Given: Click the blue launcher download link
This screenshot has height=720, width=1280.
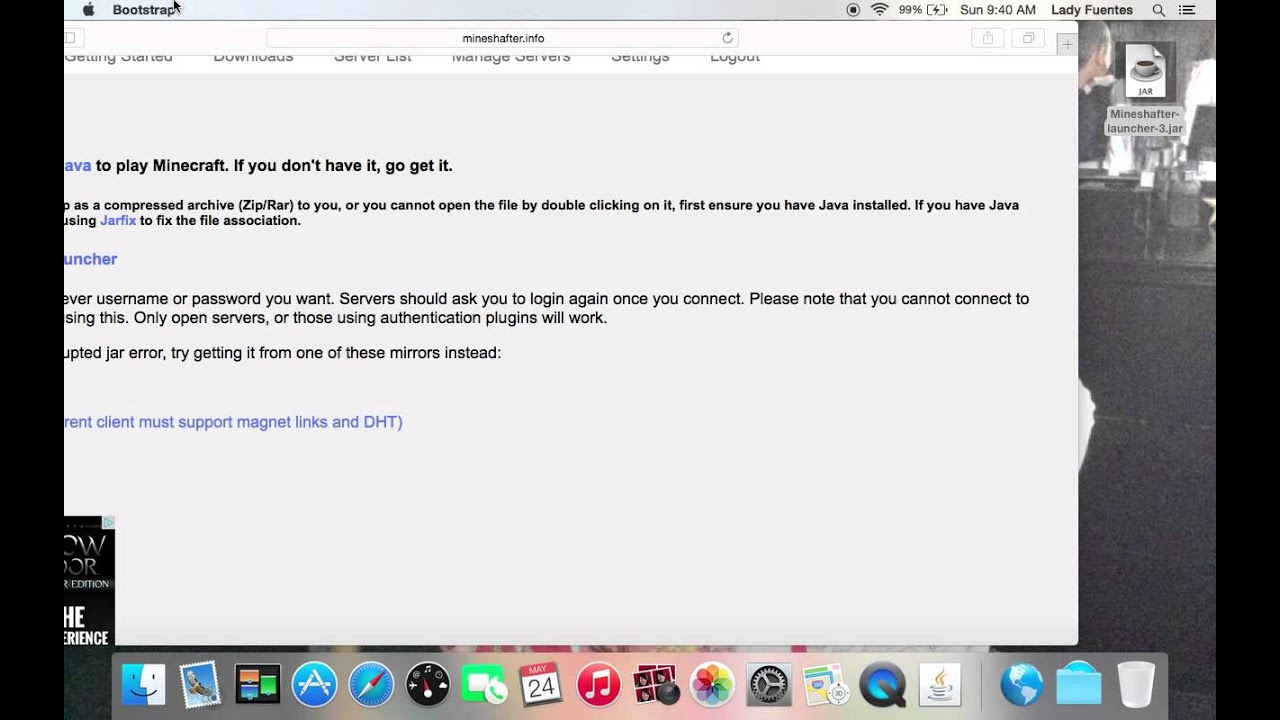Looking at the screenshot, I should tap(91, 259).
